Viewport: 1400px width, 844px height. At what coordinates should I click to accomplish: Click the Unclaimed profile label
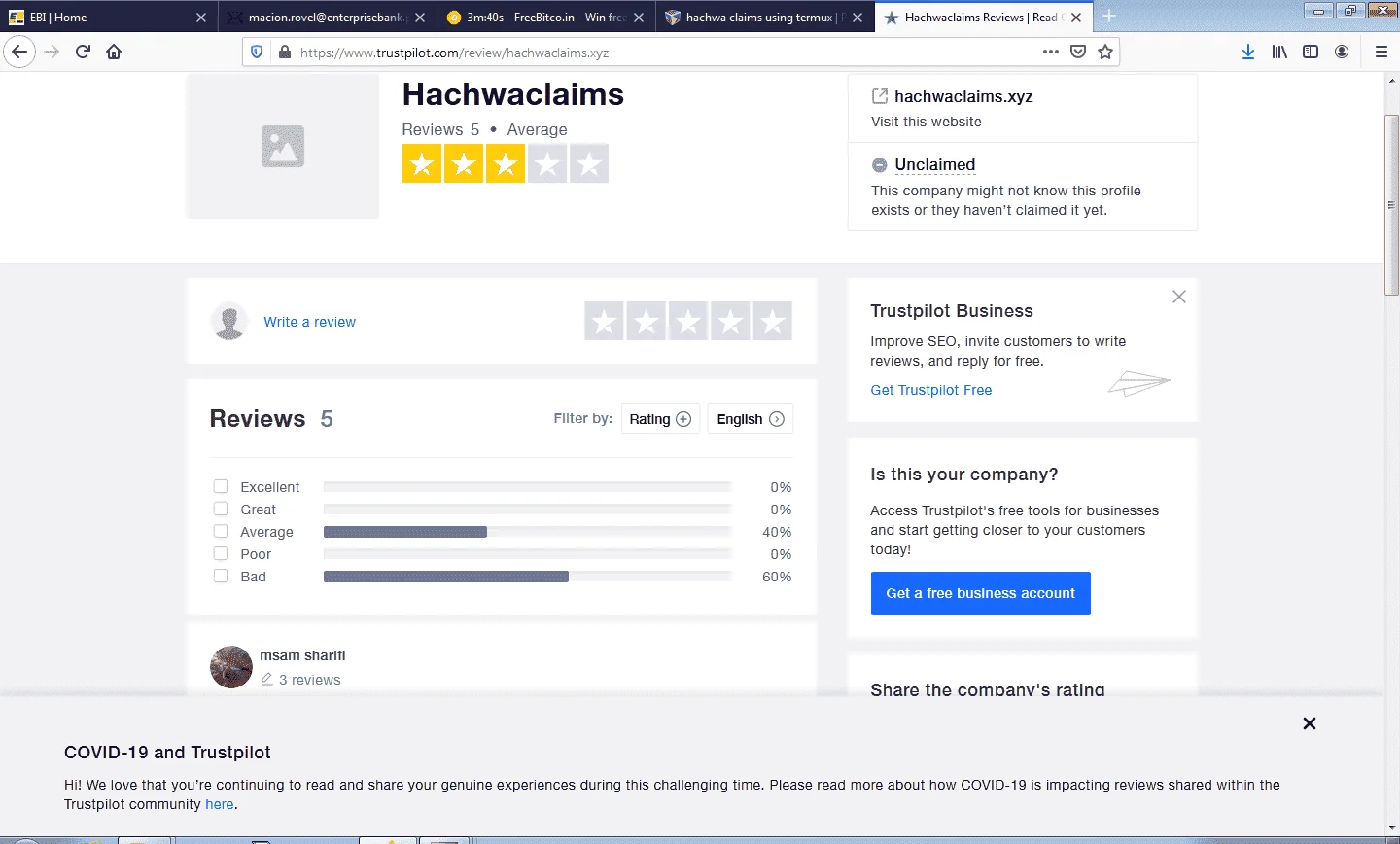(934, 165)
